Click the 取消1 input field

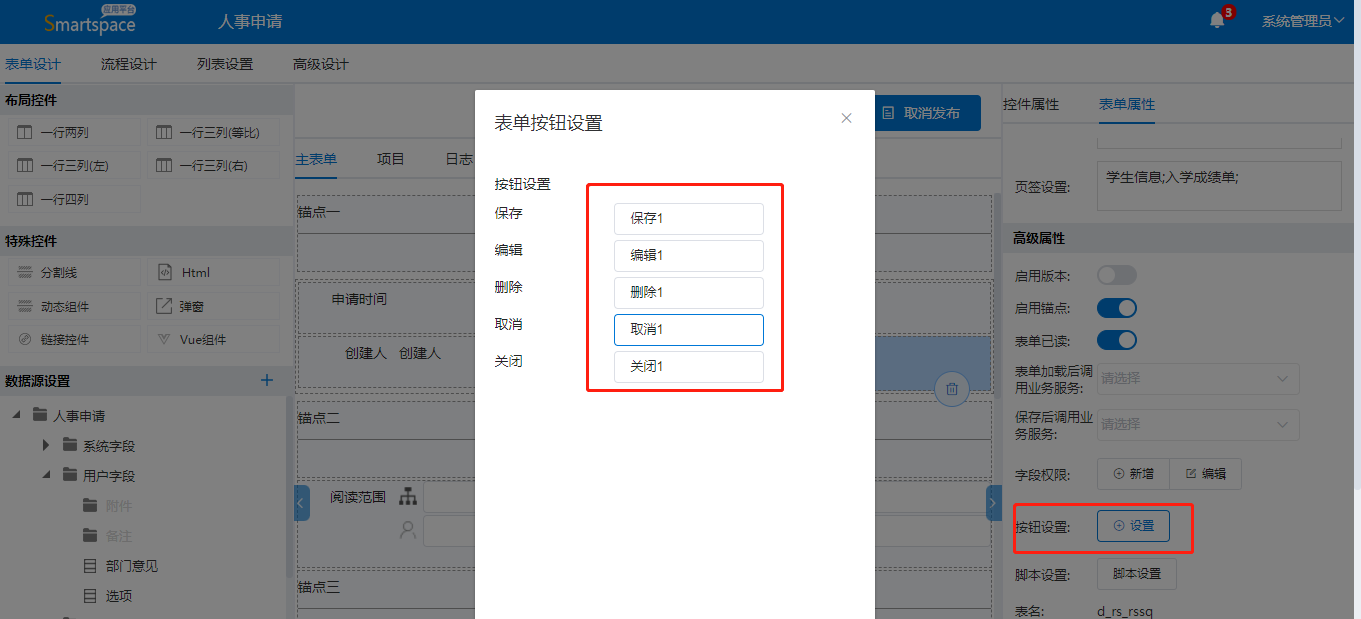(x=689, y=329)
